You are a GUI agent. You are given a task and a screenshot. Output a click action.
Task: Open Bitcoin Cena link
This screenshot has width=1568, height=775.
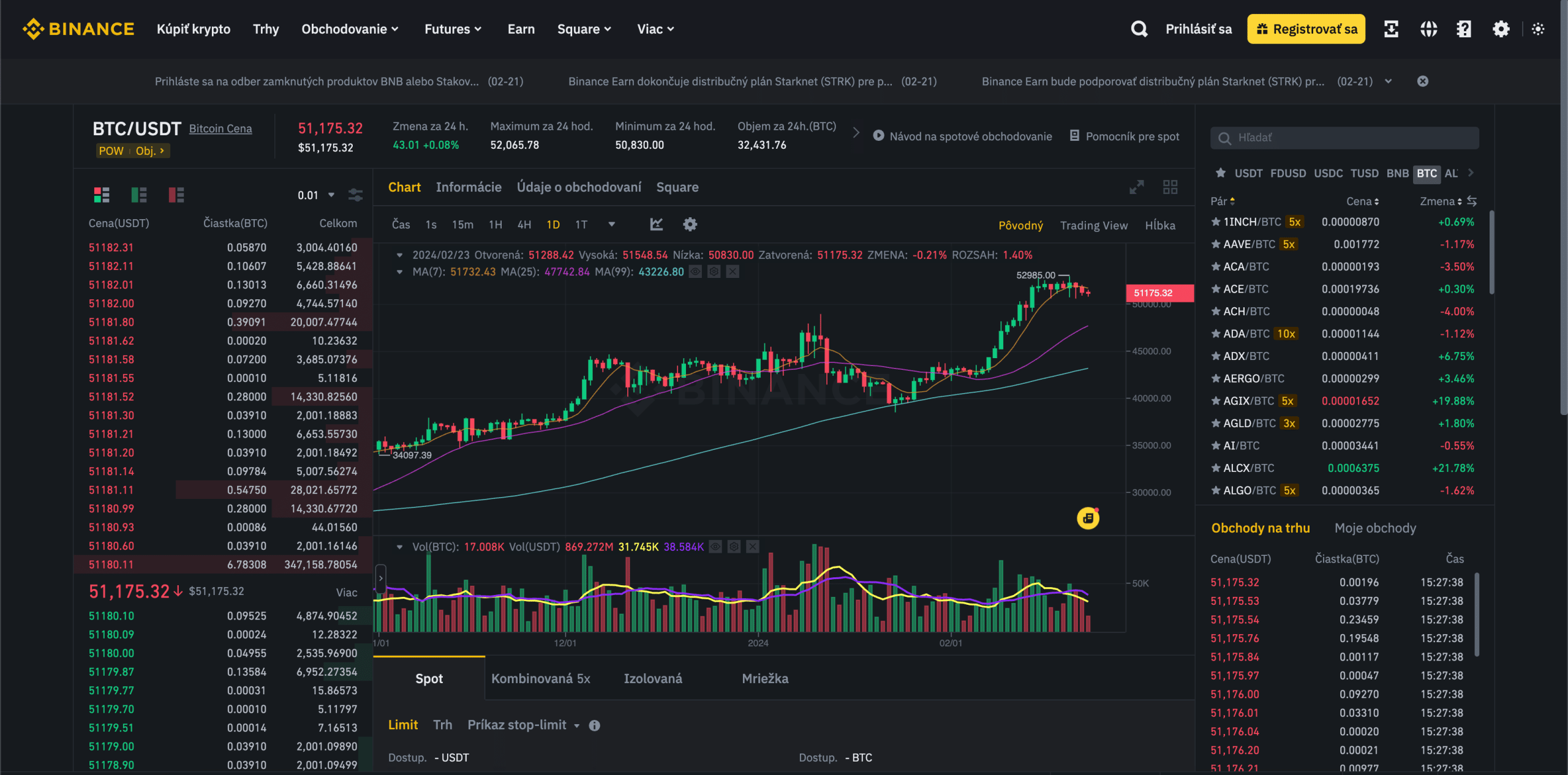click(221, 129)
